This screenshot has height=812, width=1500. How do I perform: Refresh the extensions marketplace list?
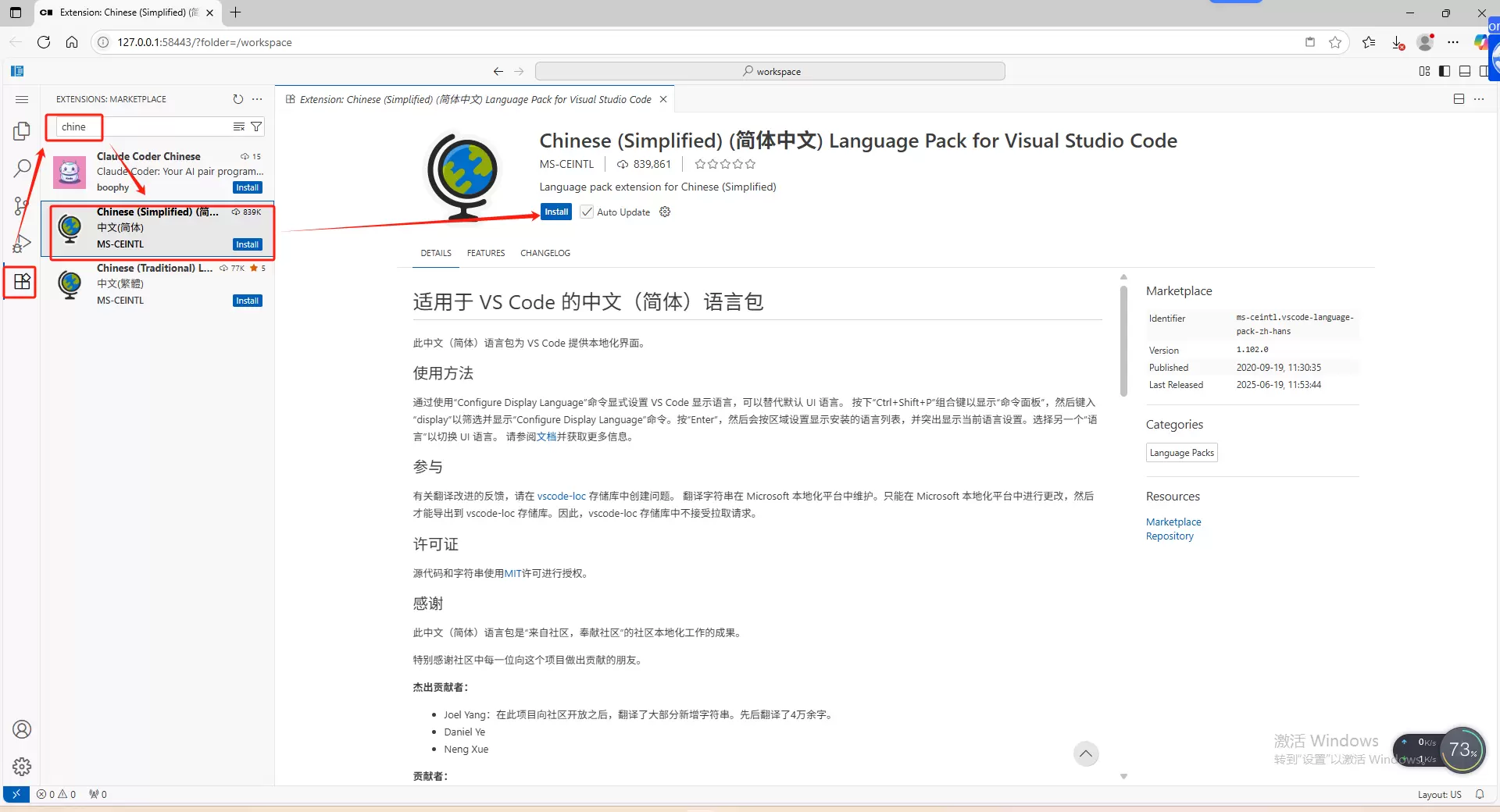(237, 99)
